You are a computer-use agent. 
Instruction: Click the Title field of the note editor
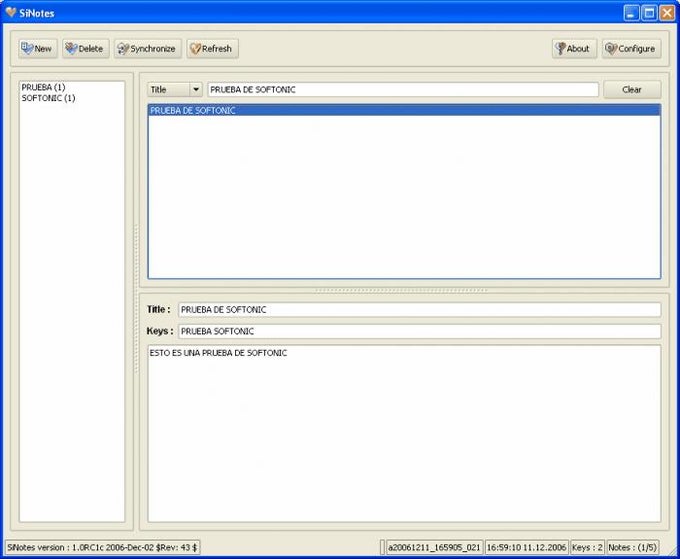pyautogui.click(x=419, y=310)
